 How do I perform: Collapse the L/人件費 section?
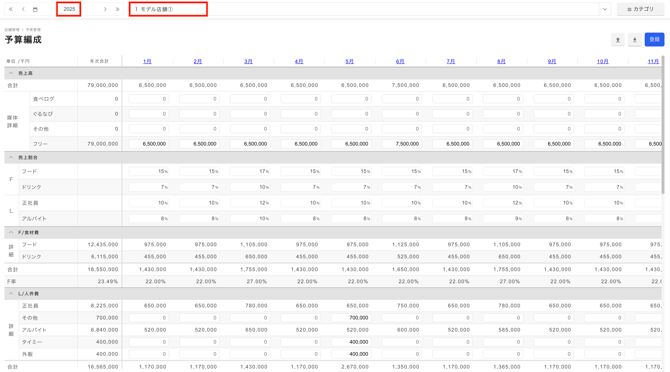point(11,294)
